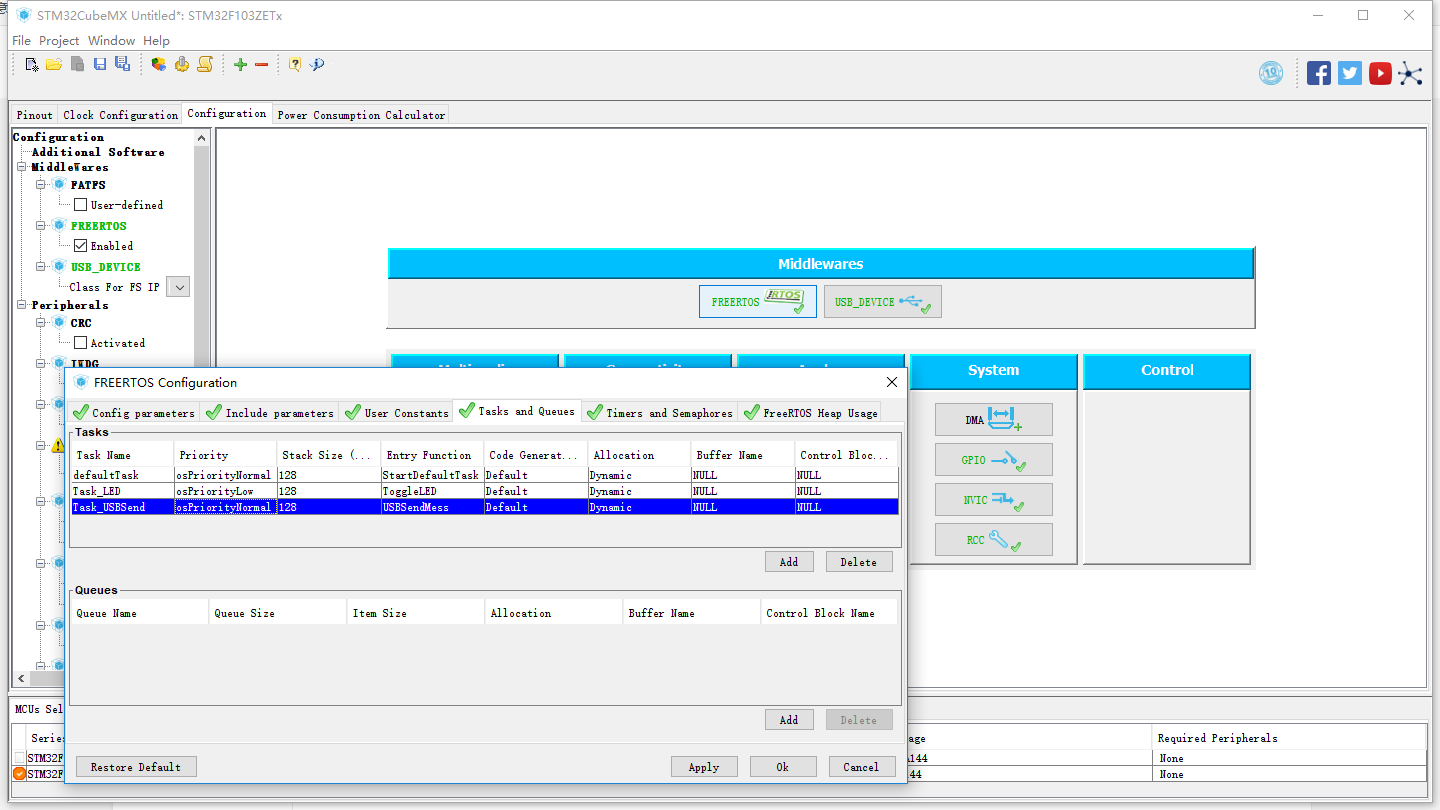
Task: Click the osPriorityLow priority cell
Action: 226,491
